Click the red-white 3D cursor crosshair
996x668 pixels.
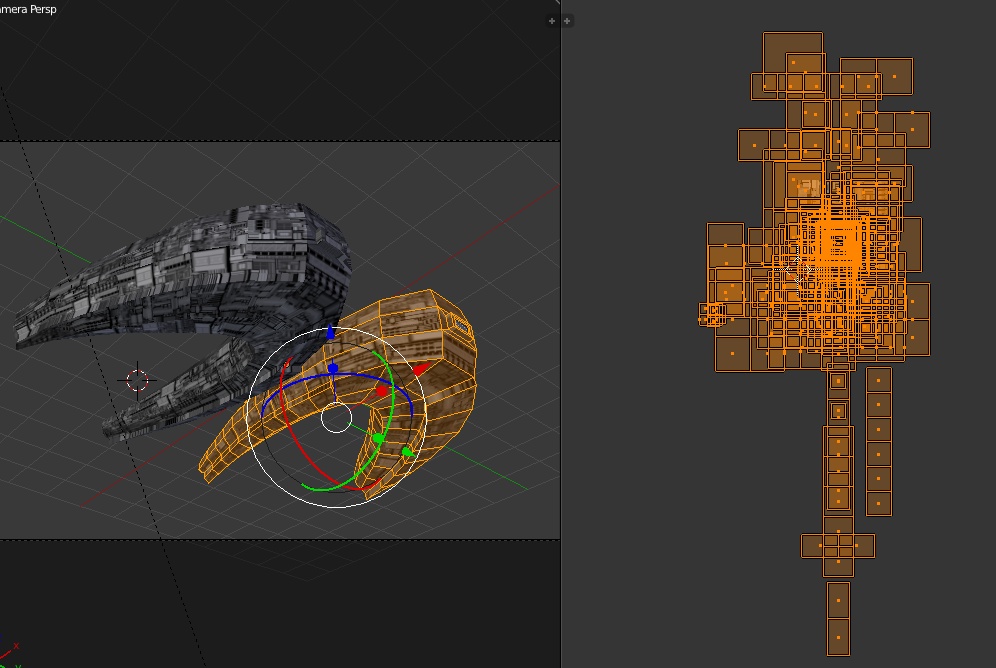137,380
